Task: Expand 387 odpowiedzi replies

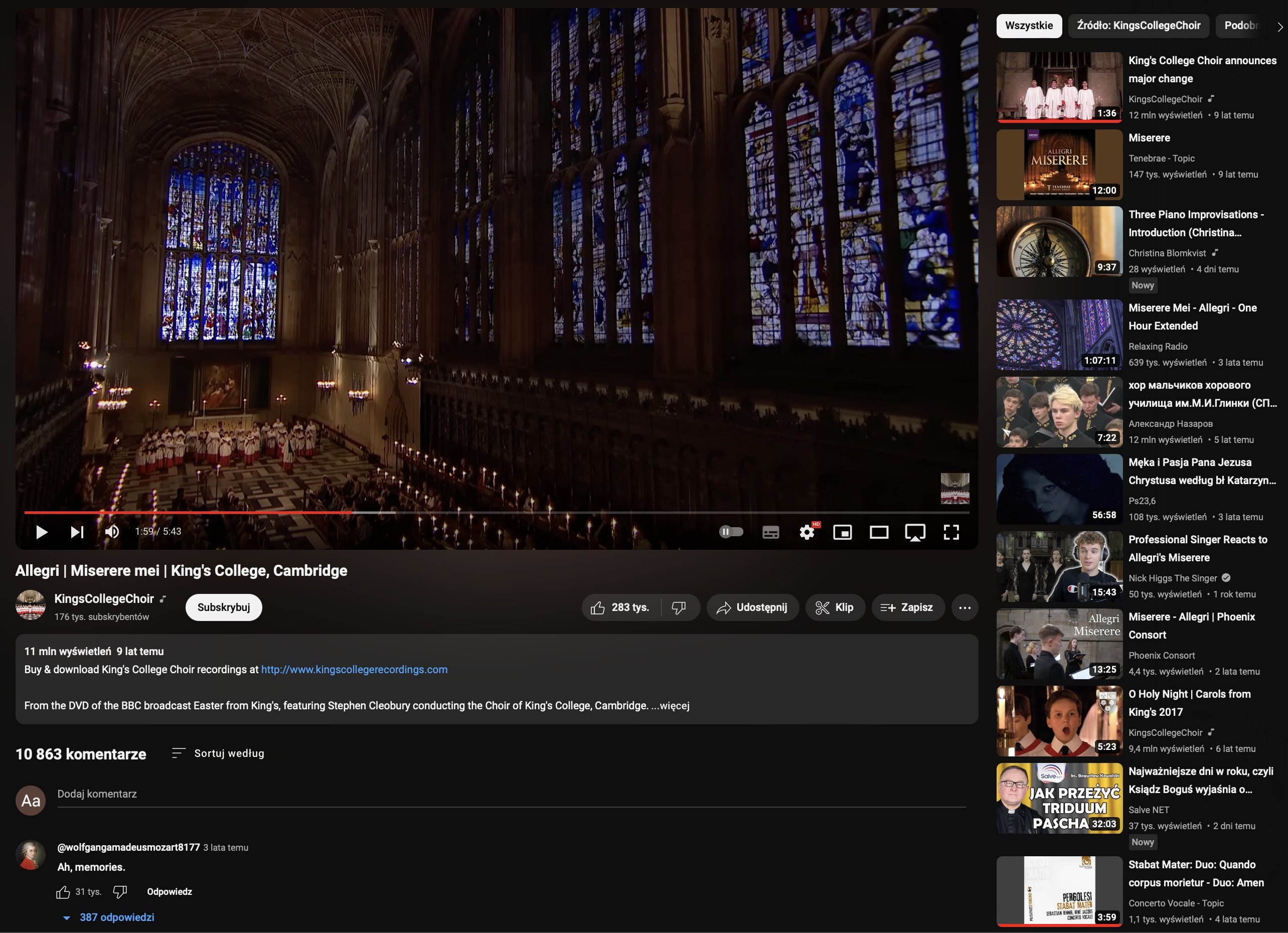Action: pyautogui.click(x=108, y=917)
